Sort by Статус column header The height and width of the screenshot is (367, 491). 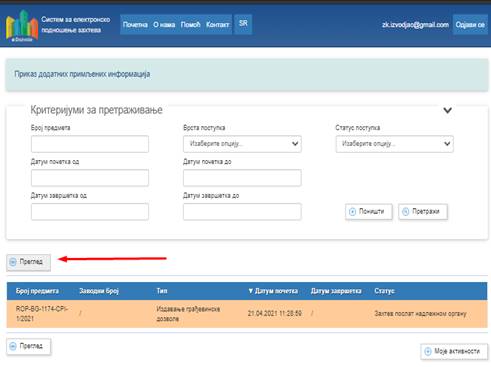[384, 291]
